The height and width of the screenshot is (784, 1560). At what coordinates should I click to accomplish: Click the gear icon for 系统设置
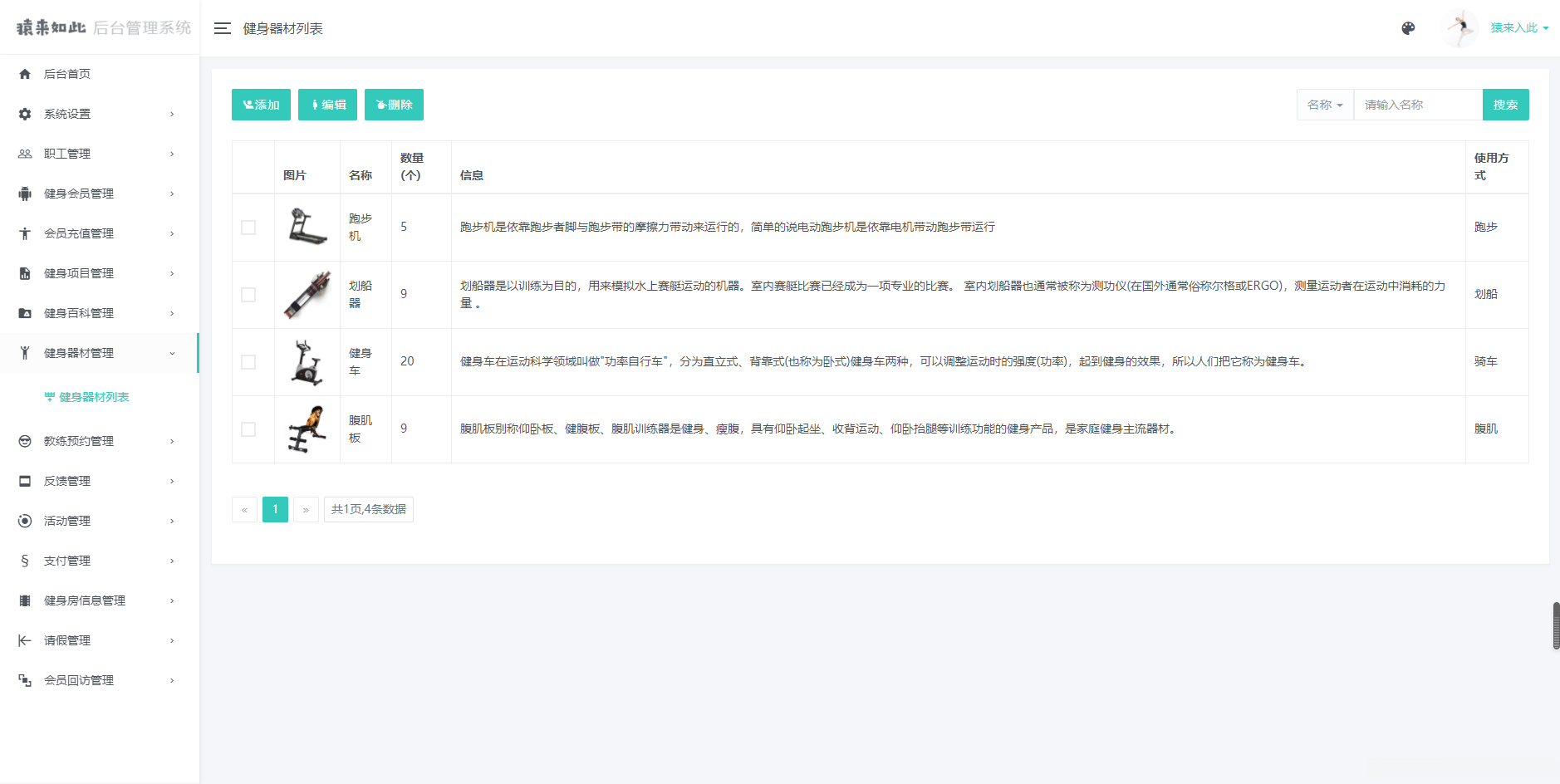[x=25, y=114]
